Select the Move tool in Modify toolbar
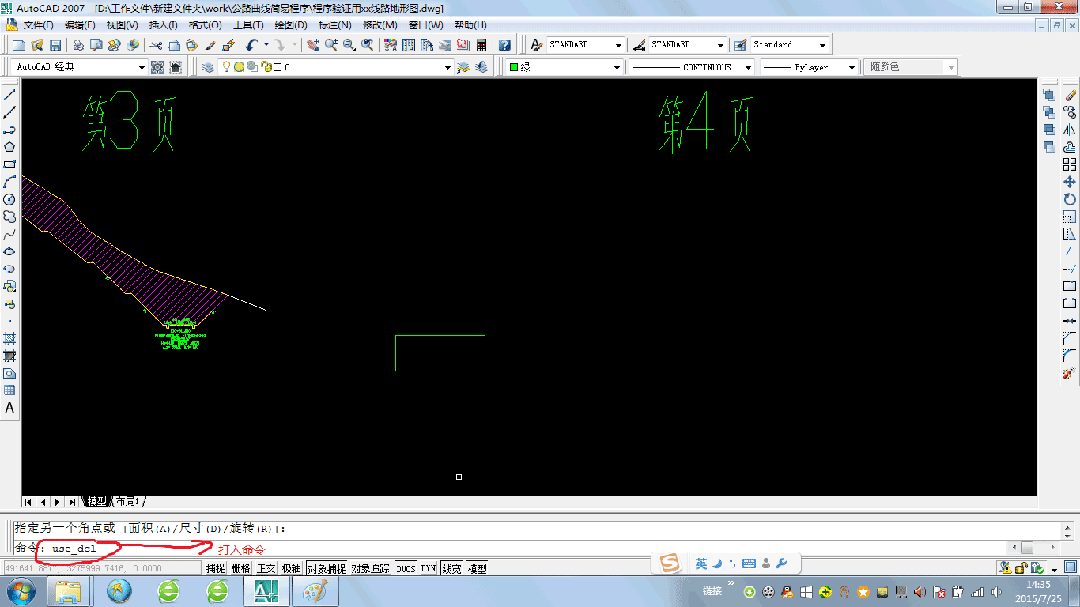 (1070, 181)
